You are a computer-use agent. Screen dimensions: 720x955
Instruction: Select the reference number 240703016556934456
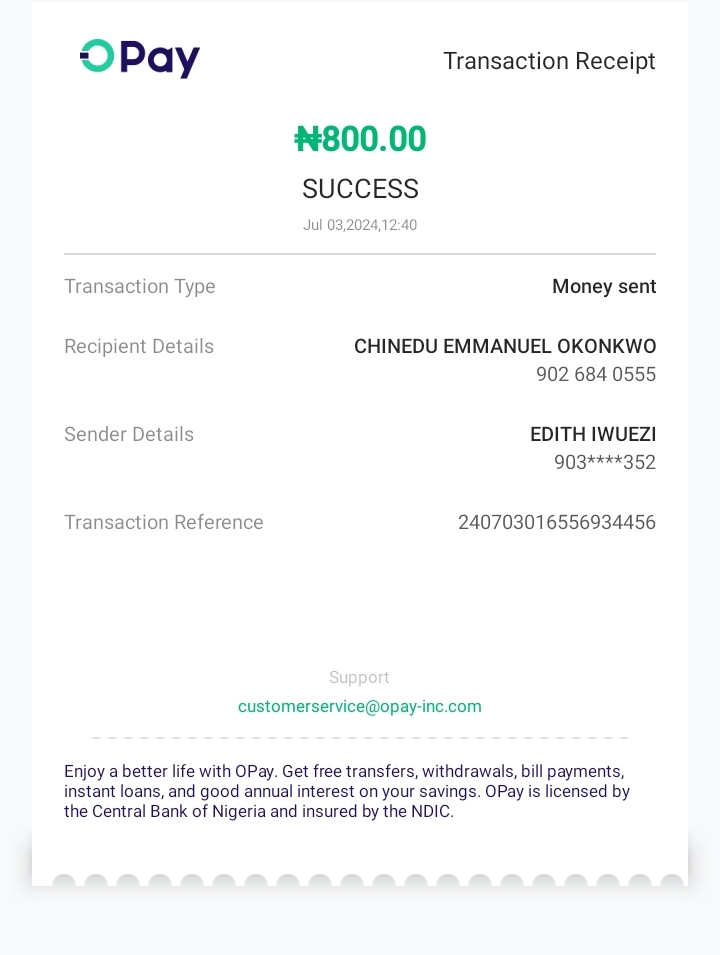pos(557,523)
